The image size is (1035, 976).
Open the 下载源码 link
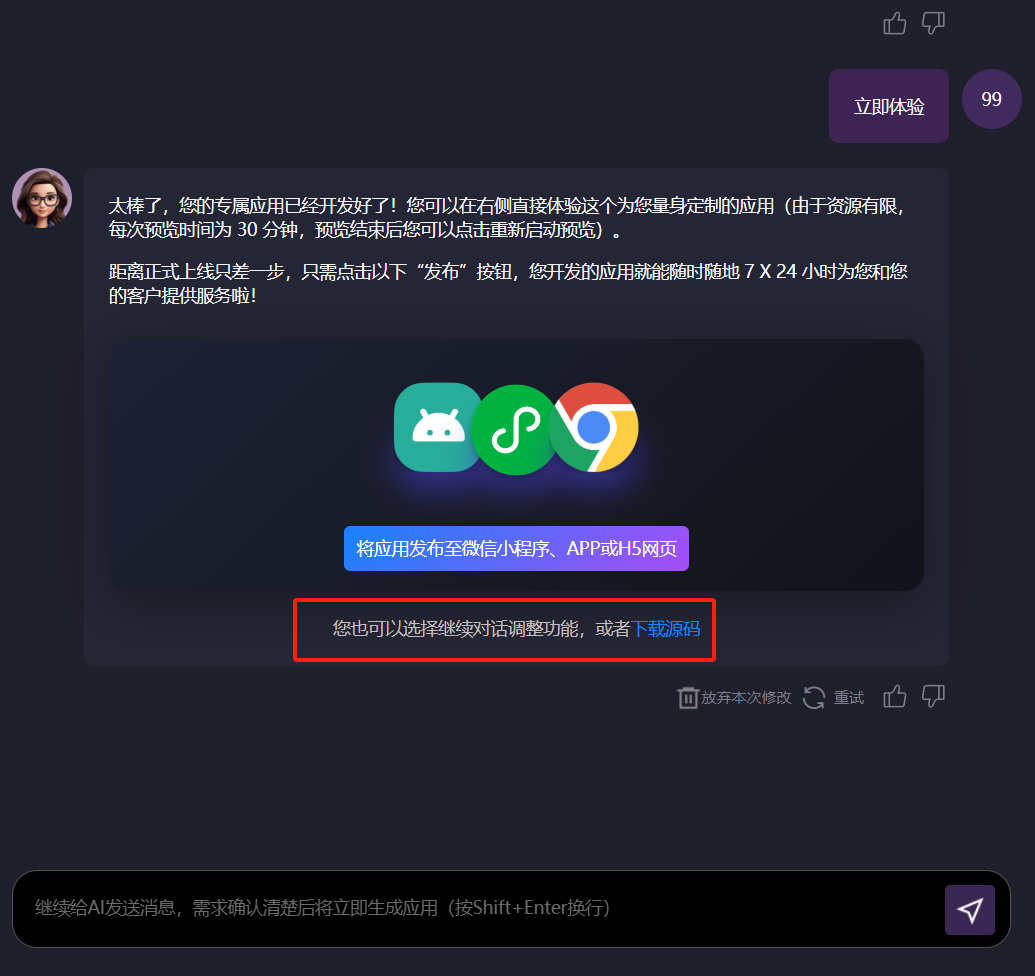point(665,629)
